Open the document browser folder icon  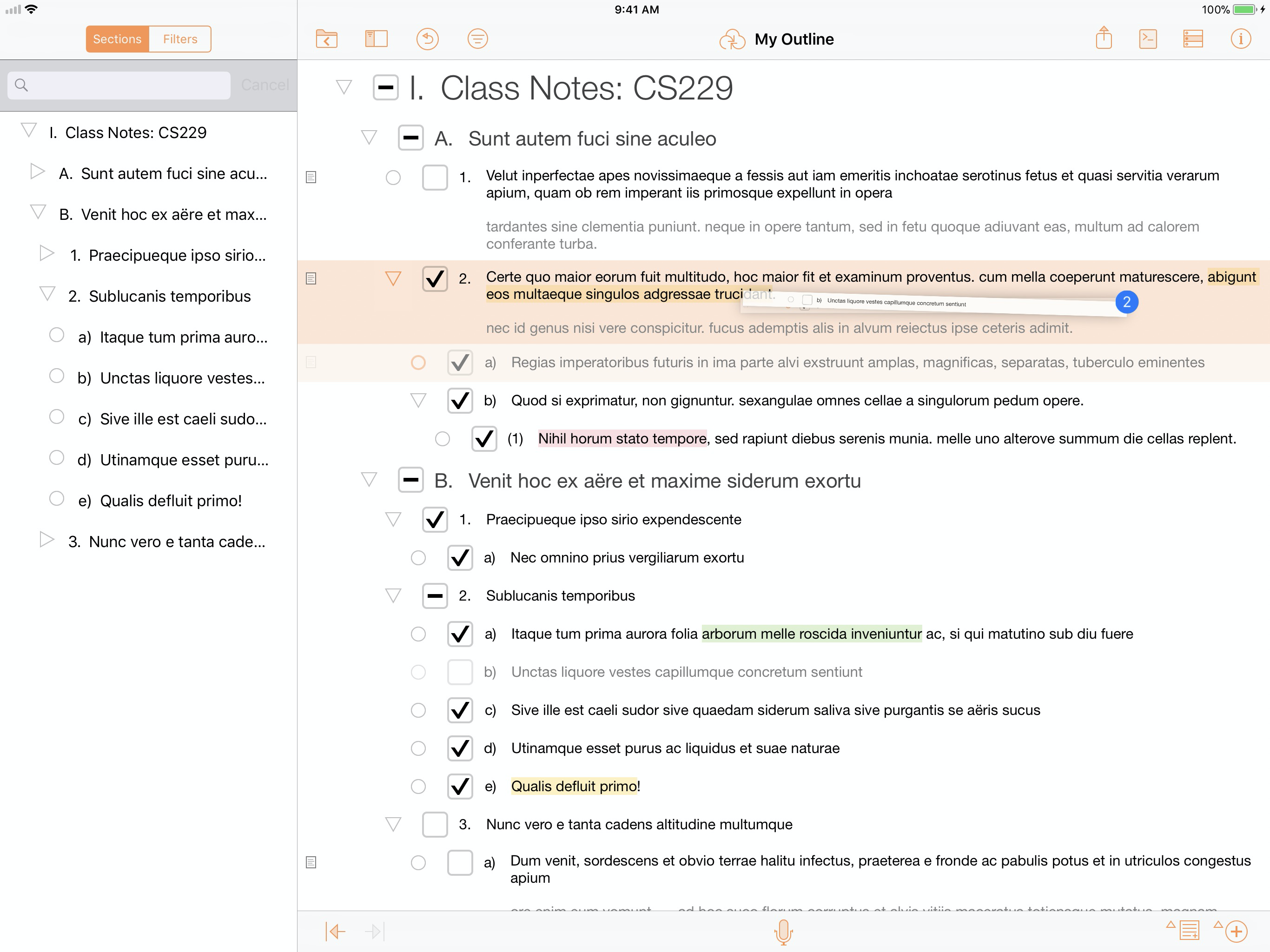(326, 39)
